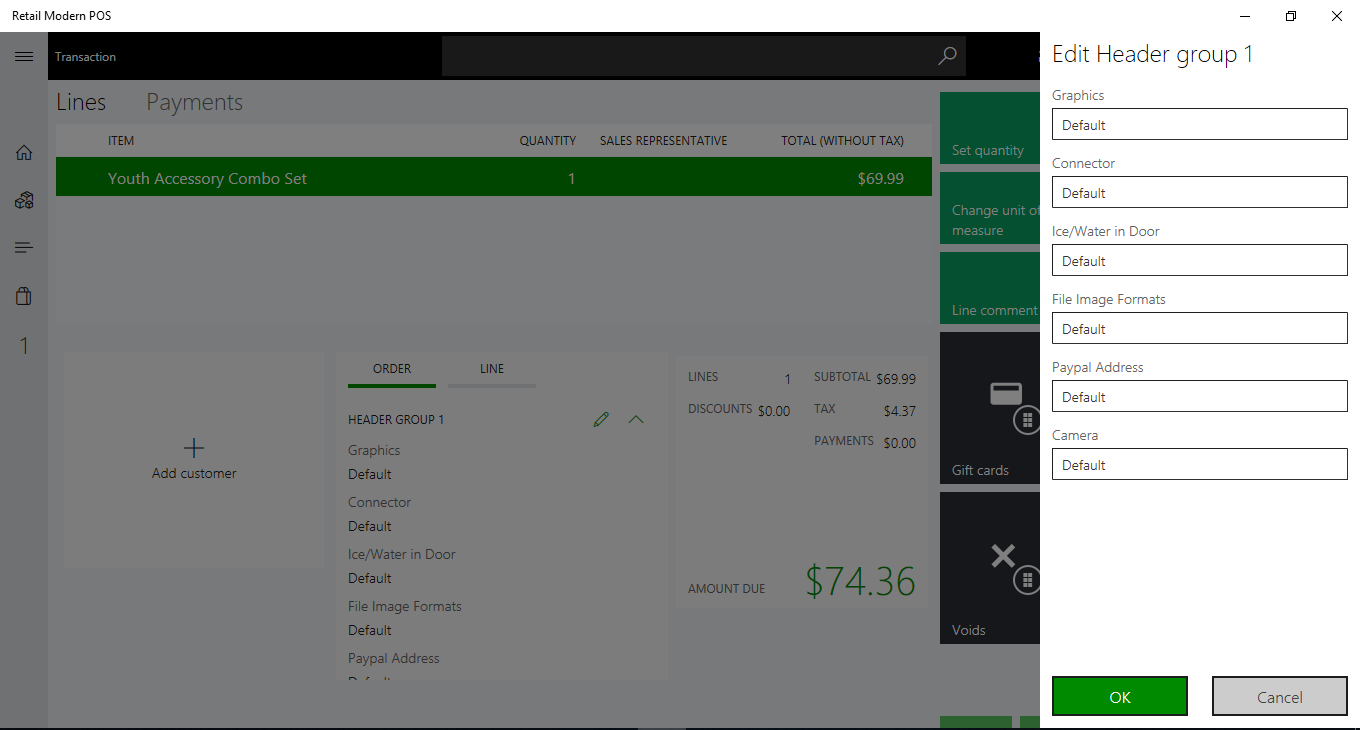This screenshot has width=1360, height=730.
Task: Select the Youth Accessory Combo Set line
Action: (494, 177)
